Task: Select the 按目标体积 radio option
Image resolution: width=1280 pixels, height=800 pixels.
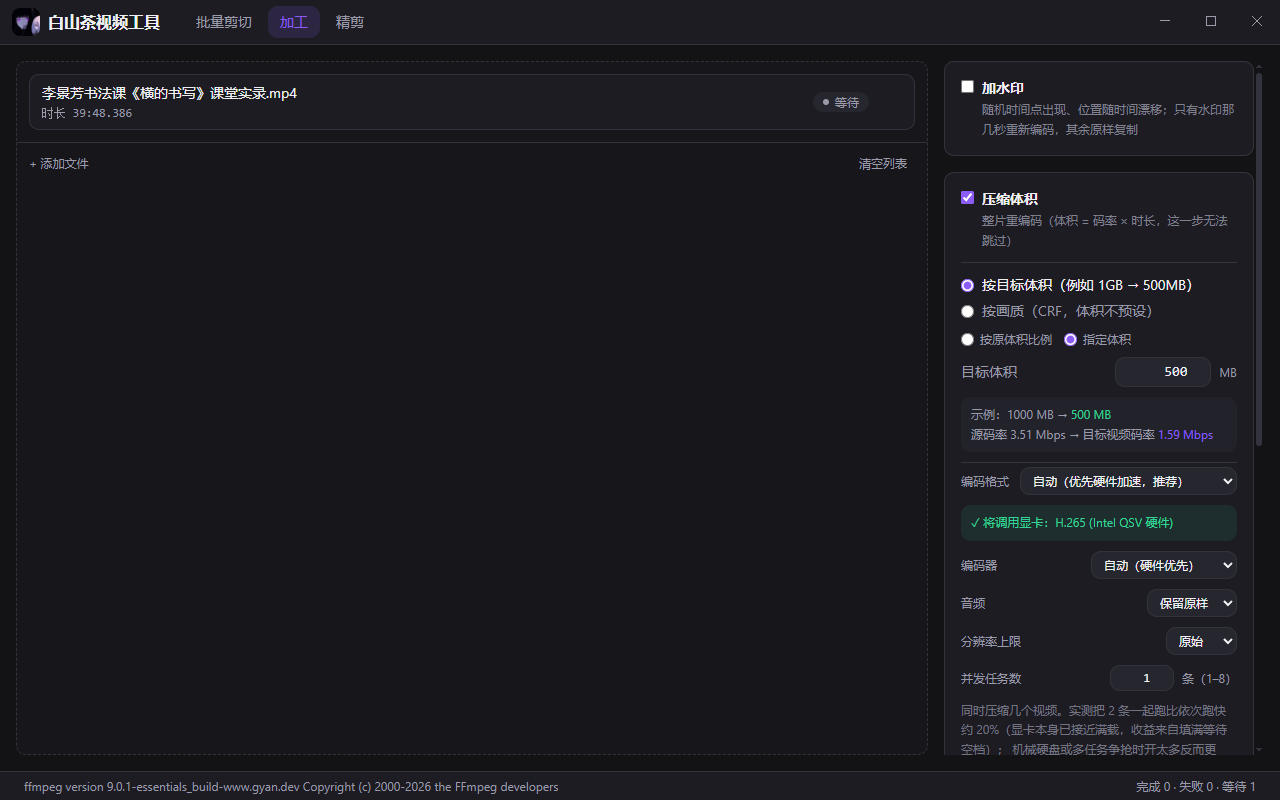Action: click(967, 285)
